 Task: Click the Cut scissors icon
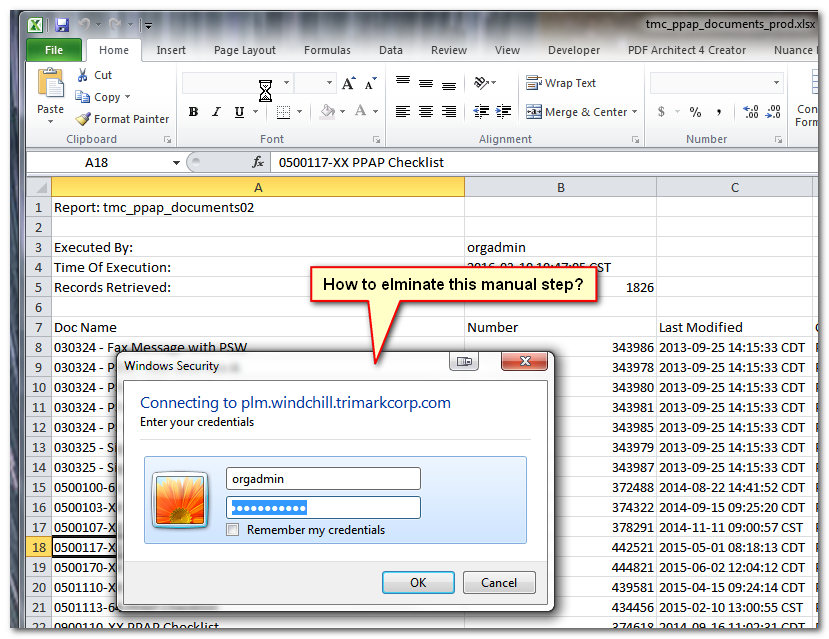pos(82,75)
